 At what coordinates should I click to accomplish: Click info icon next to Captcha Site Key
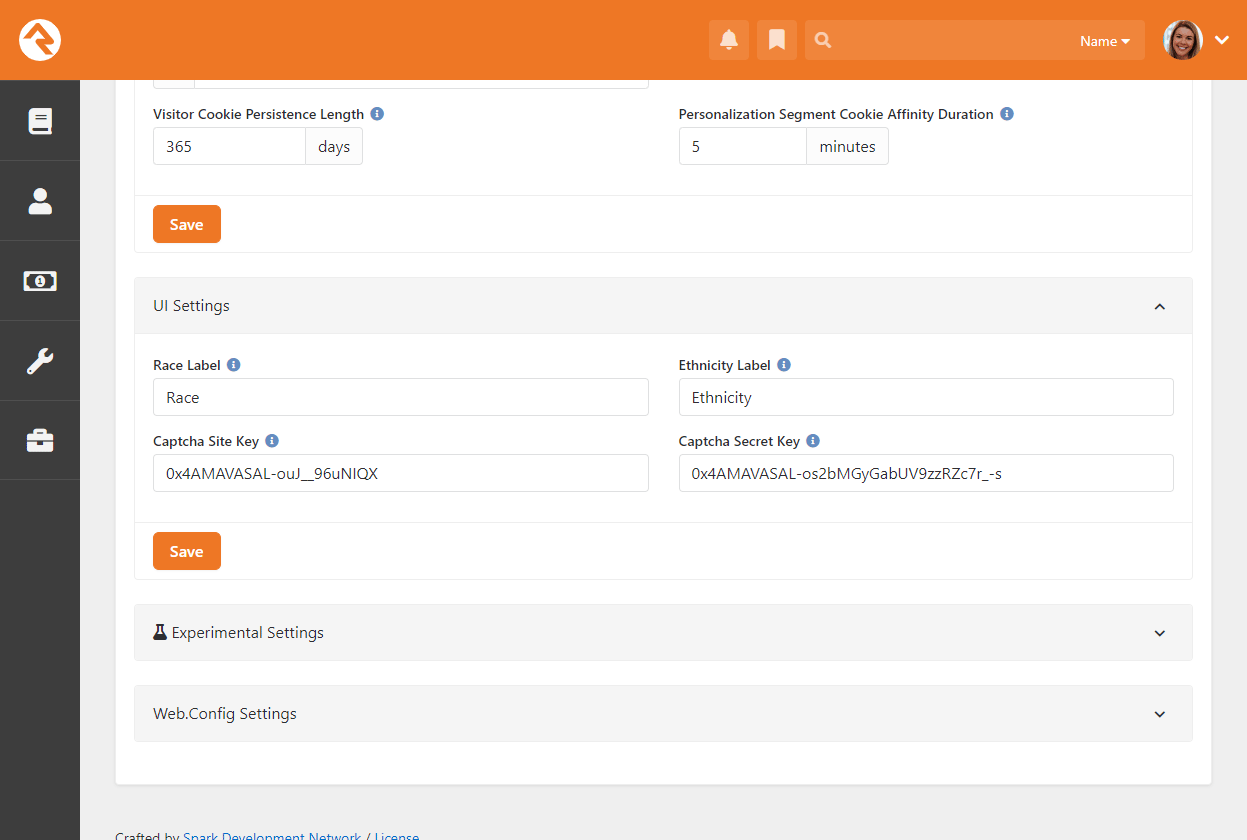pyautogui.click(x=272, y=441)
